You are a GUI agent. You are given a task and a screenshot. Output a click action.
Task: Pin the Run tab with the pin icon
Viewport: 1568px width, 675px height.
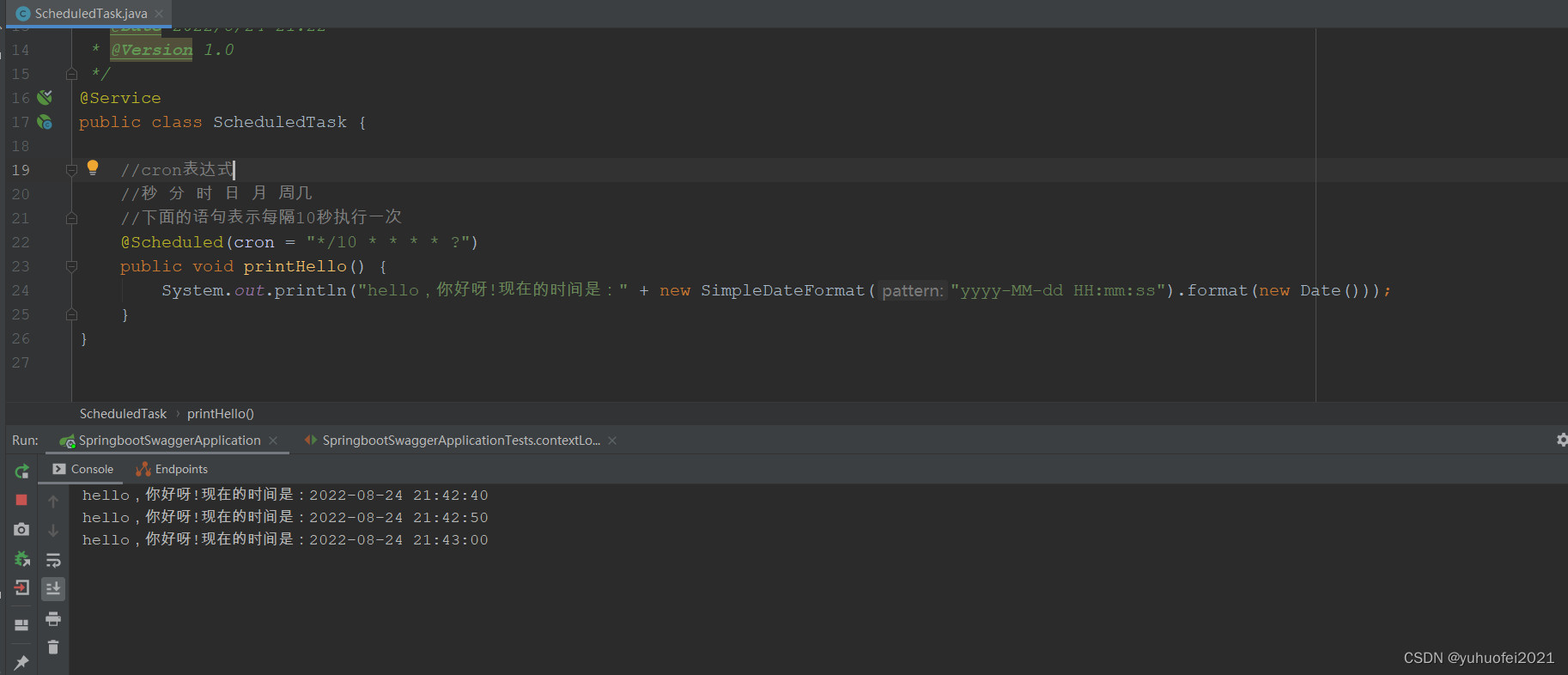(x=21, y=662)
